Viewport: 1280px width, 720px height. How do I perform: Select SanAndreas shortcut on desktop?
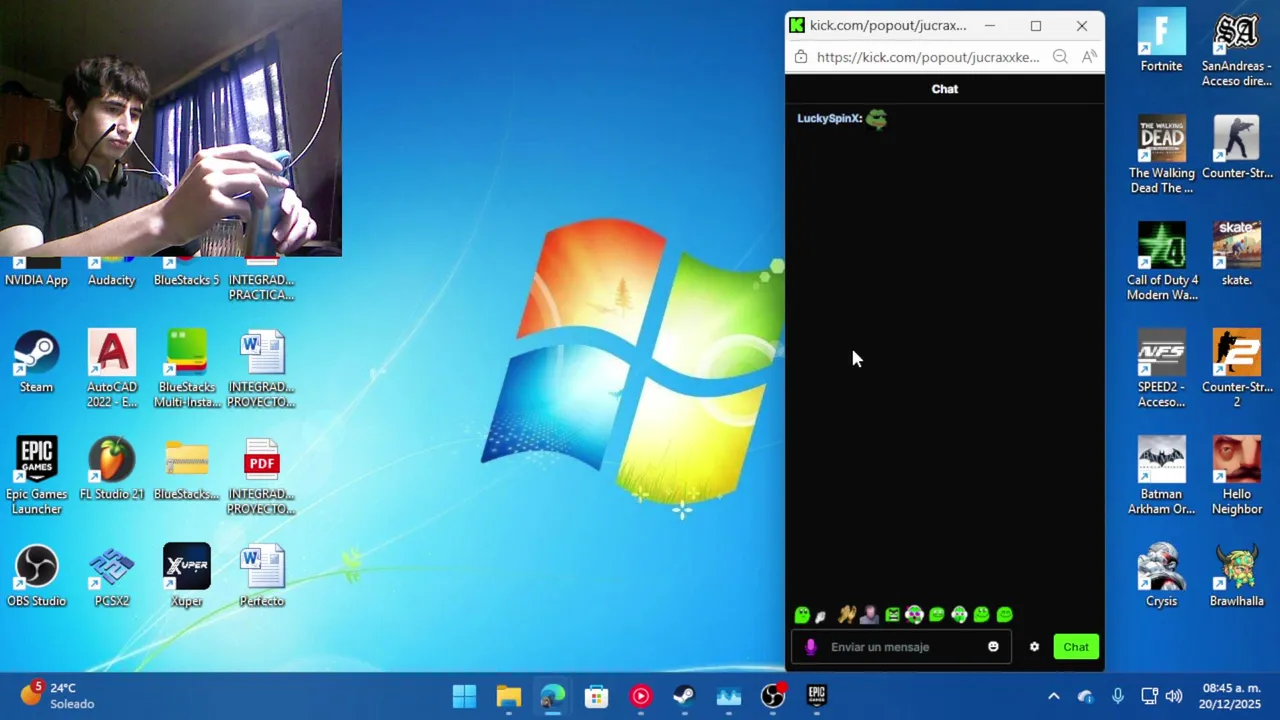pyautogui.click(x=1236, y=49)
